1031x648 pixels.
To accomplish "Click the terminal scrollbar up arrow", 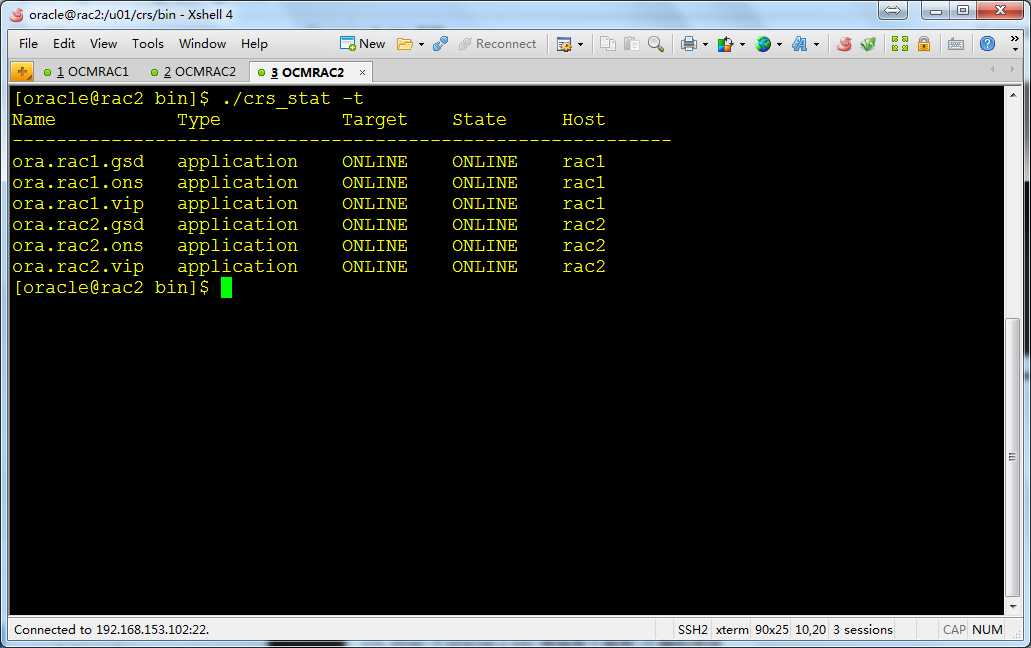I will (1013, 95).
